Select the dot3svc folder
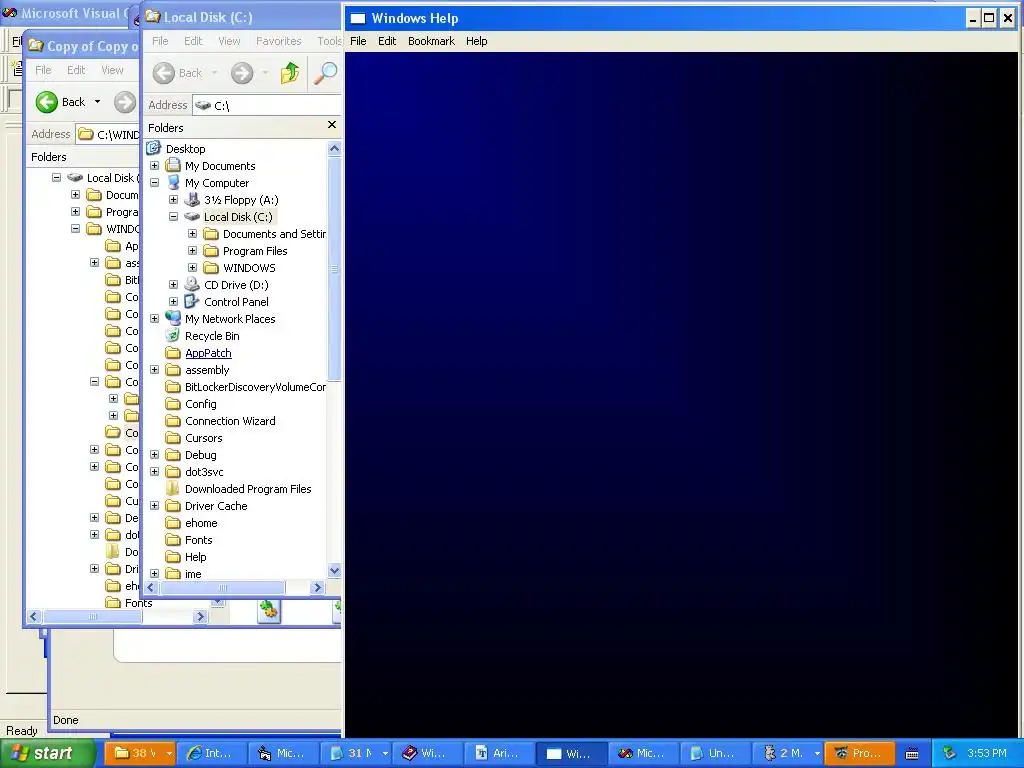1024x768 pixels. tap(204, 472)
